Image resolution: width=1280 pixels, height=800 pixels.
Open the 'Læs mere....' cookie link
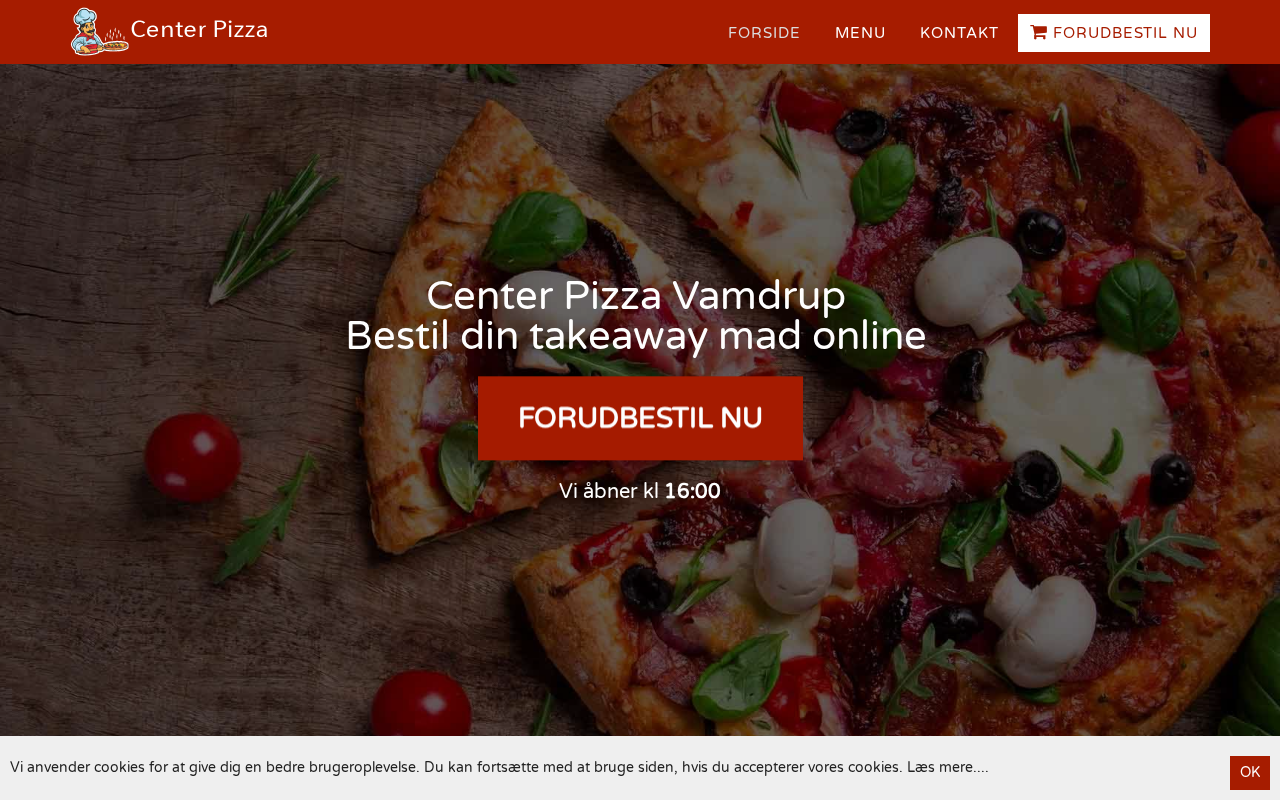coord(948,767)
